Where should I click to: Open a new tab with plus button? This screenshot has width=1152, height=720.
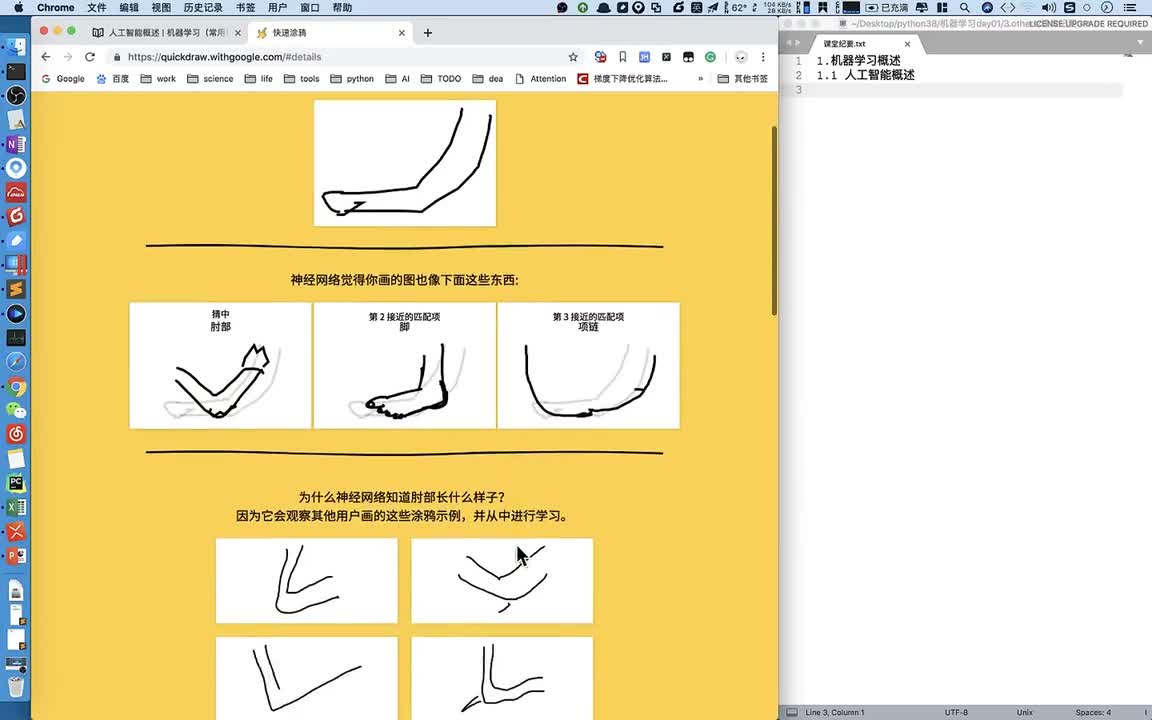428,32
